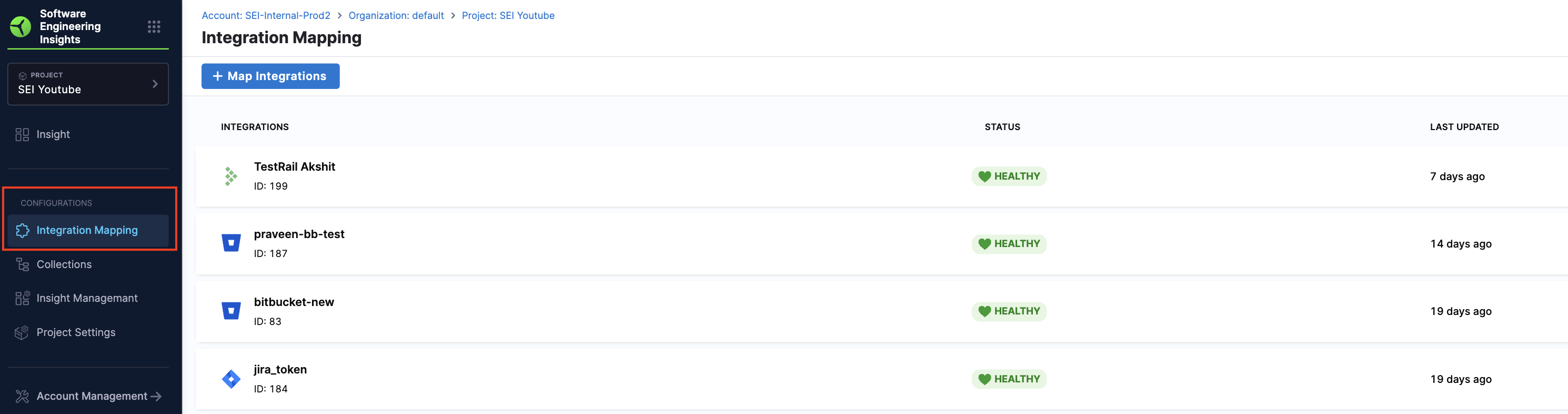Click the TestRail Akshit integration icon
The image size is (1568, 414).
(230, 176)
